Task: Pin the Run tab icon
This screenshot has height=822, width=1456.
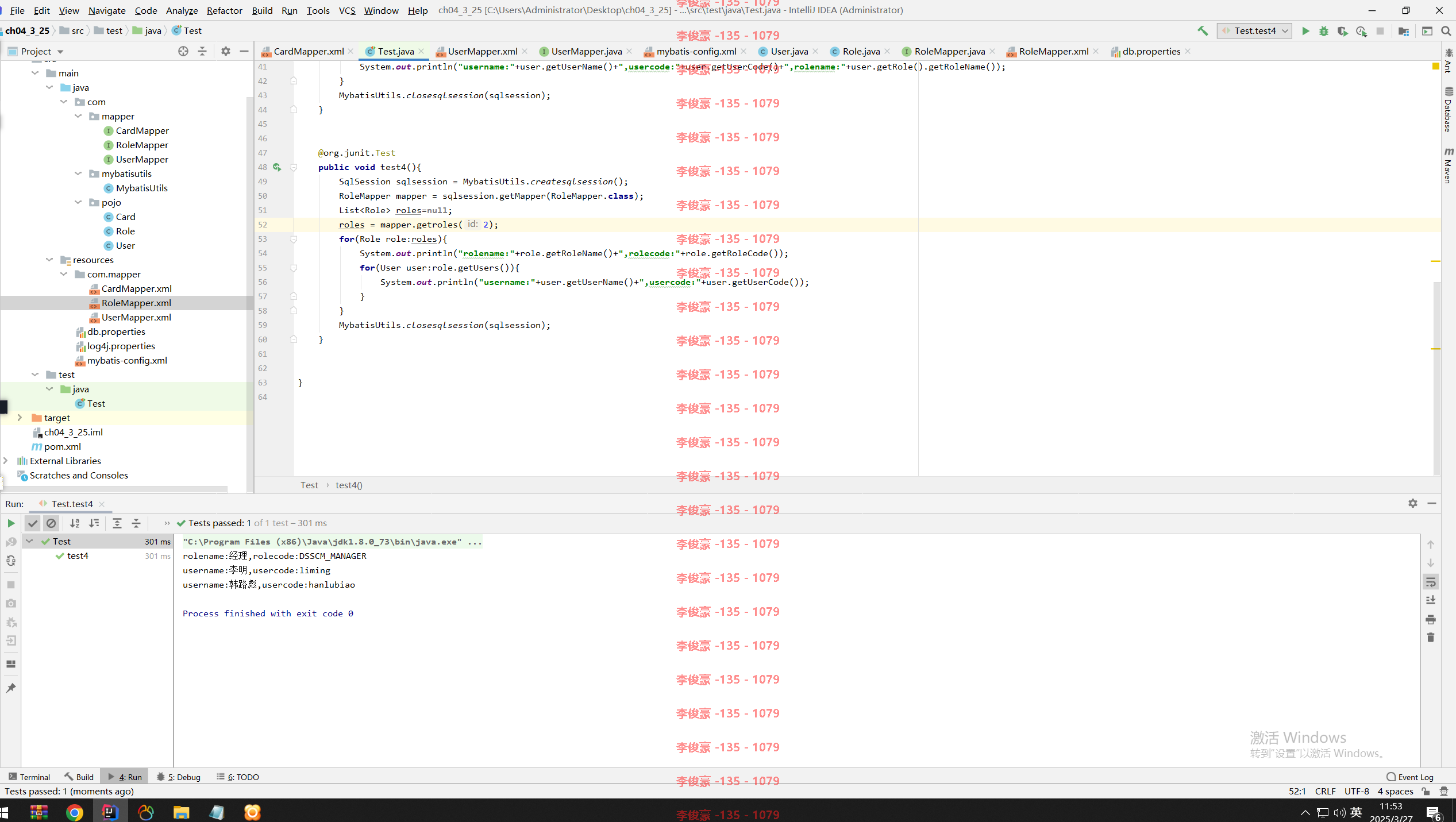Action: click(x=11, y=688)
